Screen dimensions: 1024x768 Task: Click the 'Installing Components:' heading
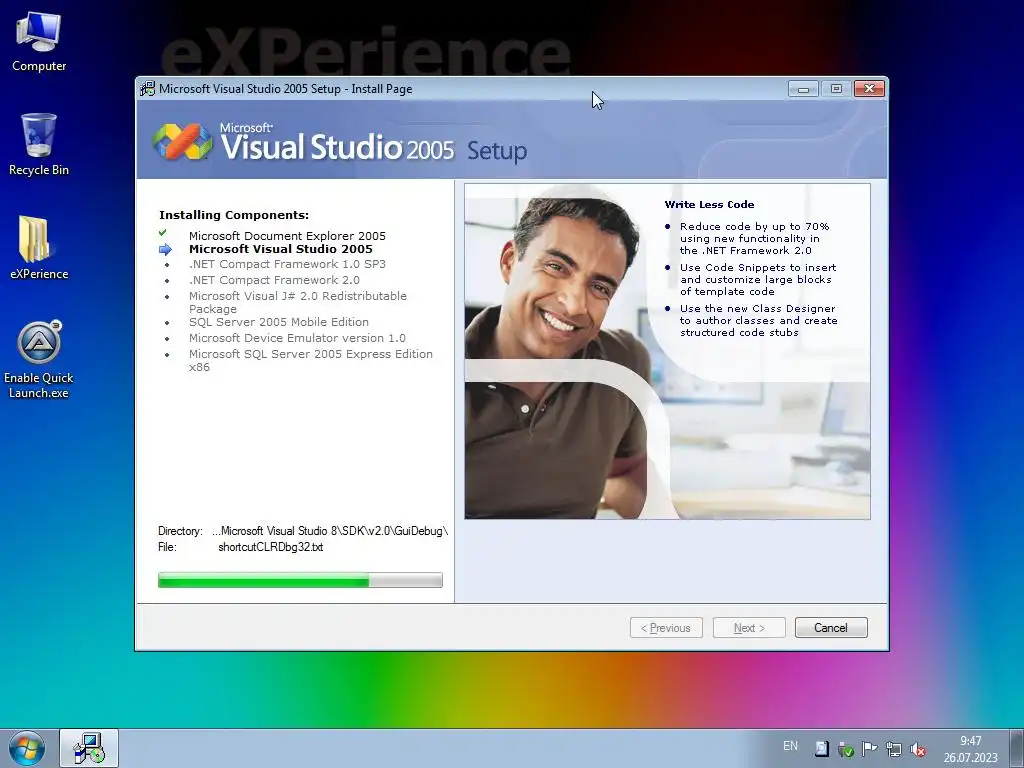tap(234, 215)
